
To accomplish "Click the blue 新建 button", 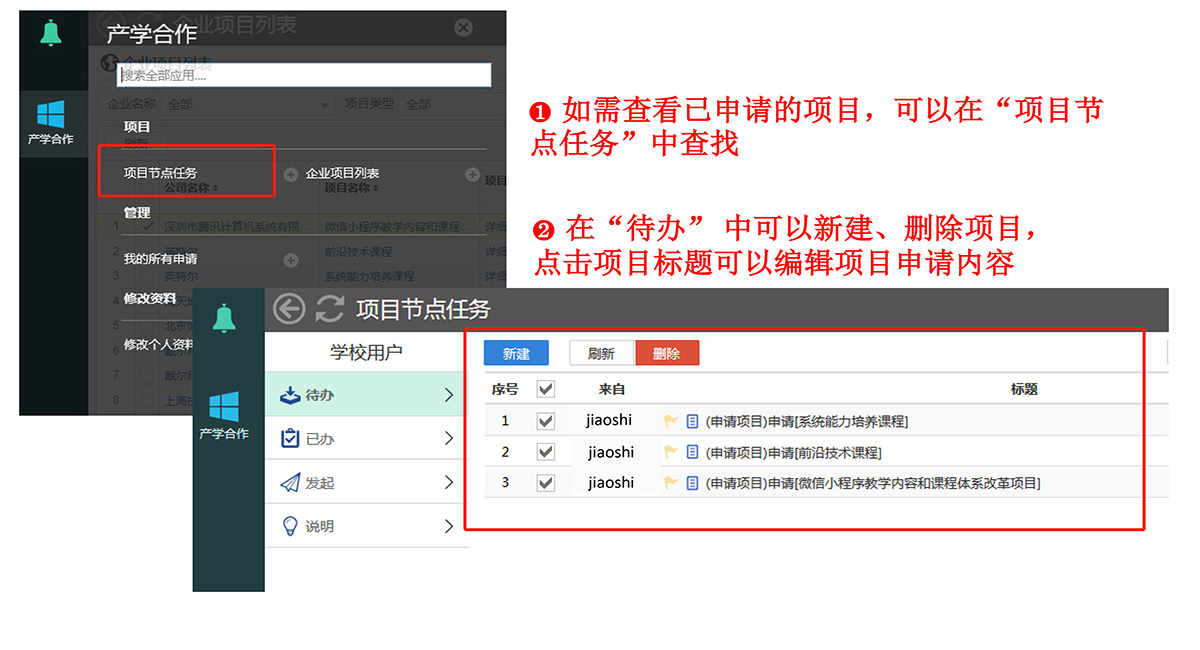I will click(515, 353).
